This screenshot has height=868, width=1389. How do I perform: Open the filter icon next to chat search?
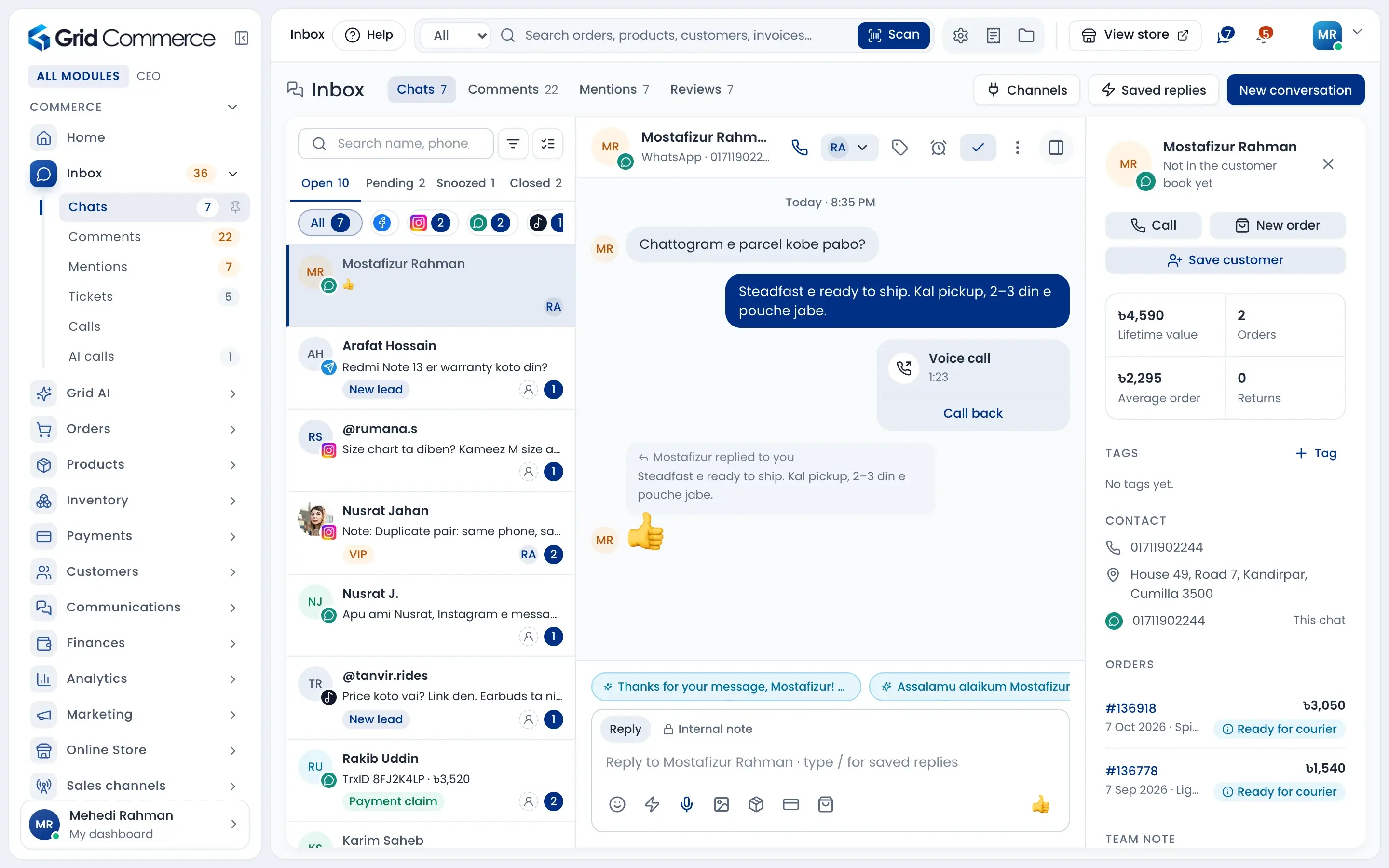click(513, 144)
